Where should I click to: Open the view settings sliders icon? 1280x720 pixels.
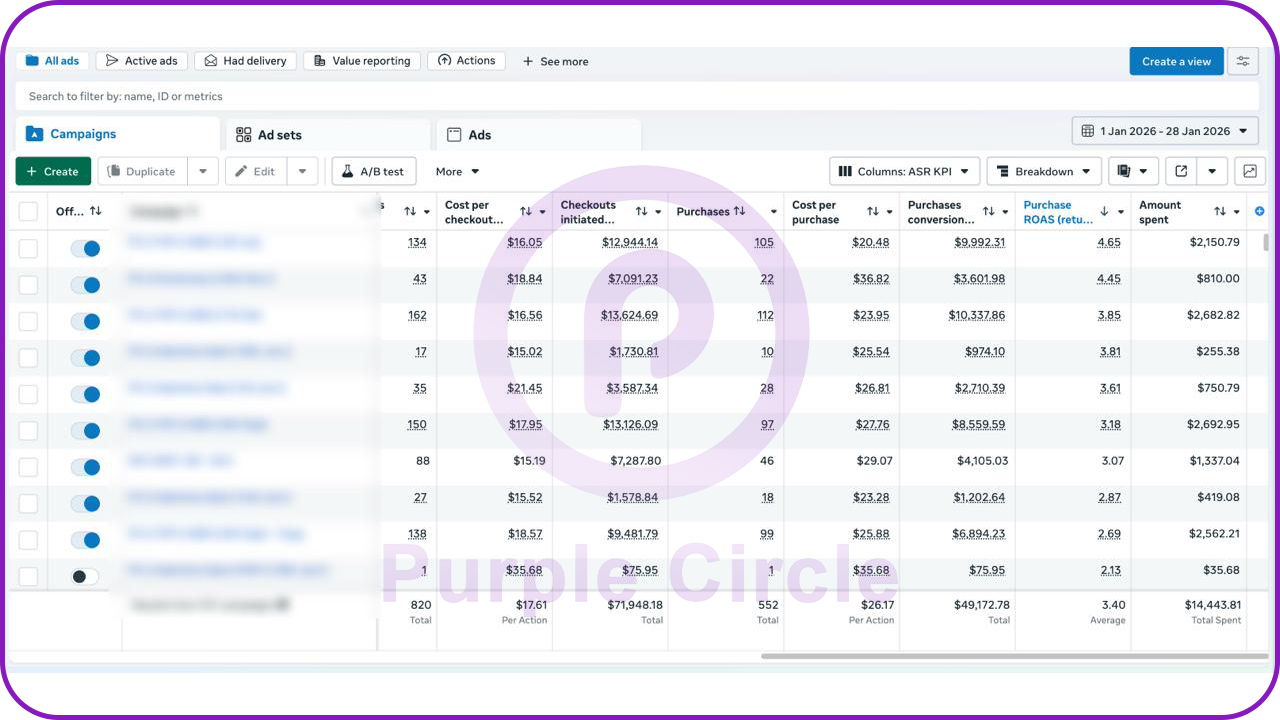tap(1243, 61)
